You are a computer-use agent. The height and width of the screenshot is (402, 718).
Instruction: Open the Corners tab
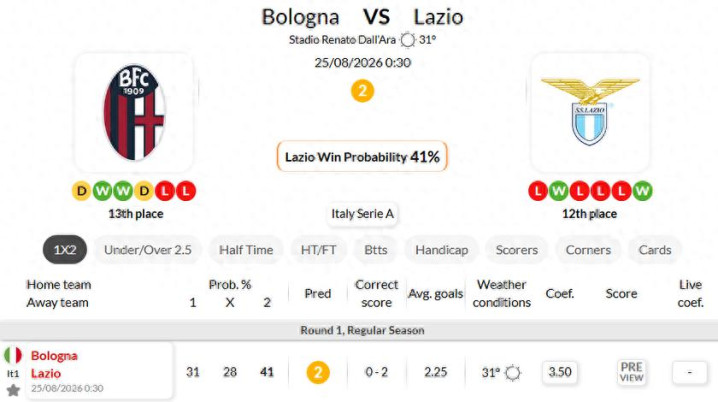pyautogui.click(x=588, y=250)
